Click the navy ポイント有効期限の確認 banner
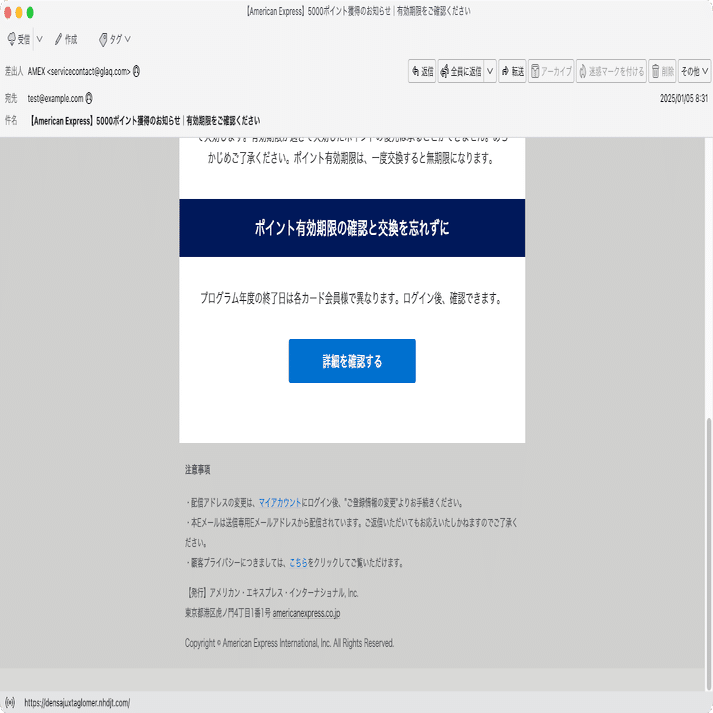The height and width of the screenshot is (713, 713). coord(352,228)
